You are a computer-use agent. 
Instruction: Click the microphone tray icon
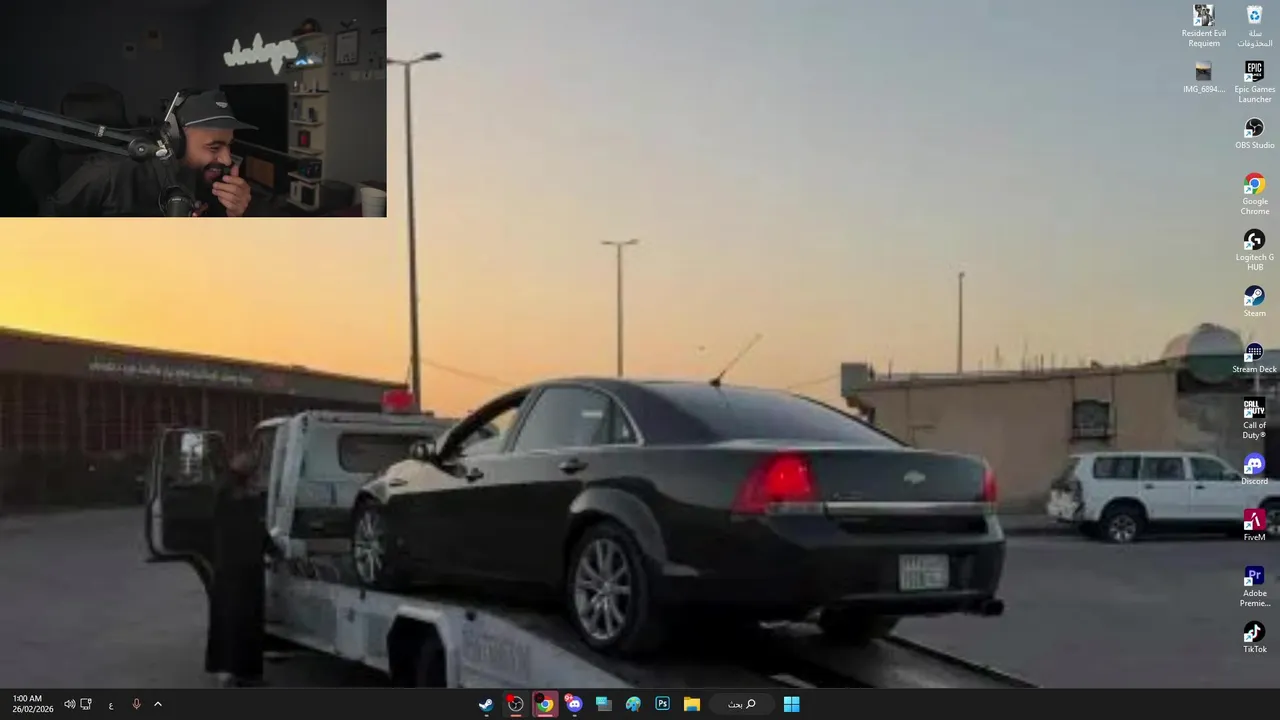coord(136,704)
